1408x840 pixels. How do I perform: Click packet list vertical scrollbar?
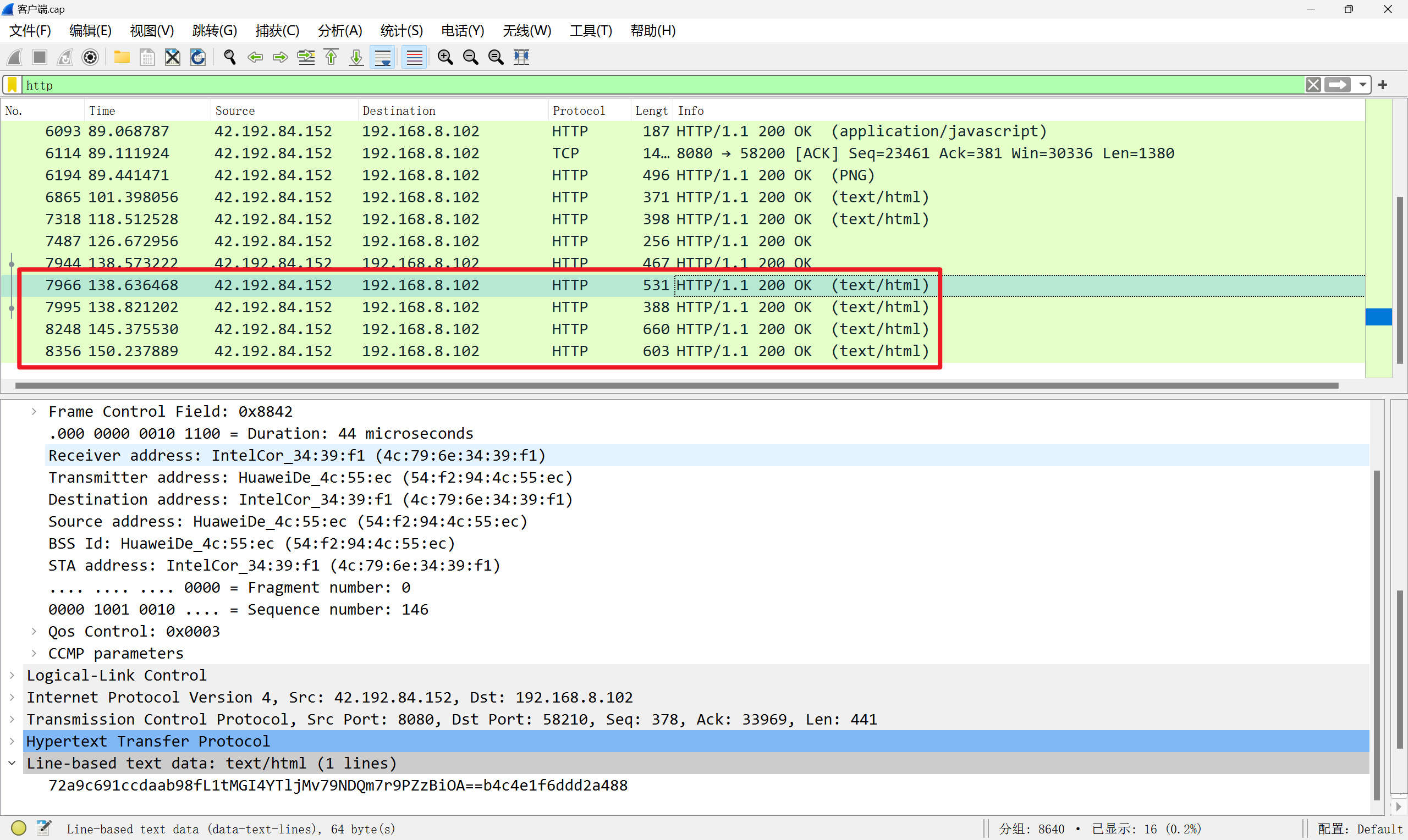pyautogui.click(x=1400, y=280)
